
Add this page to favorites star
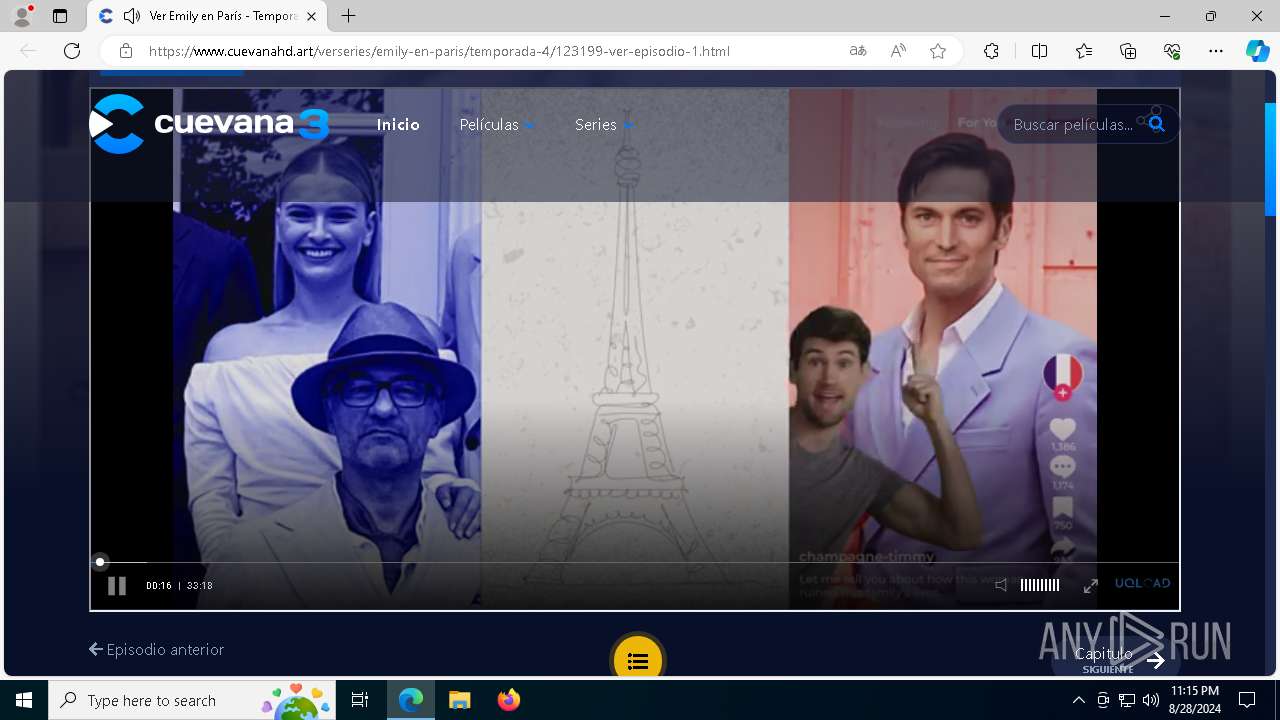[x=938, y=51]
